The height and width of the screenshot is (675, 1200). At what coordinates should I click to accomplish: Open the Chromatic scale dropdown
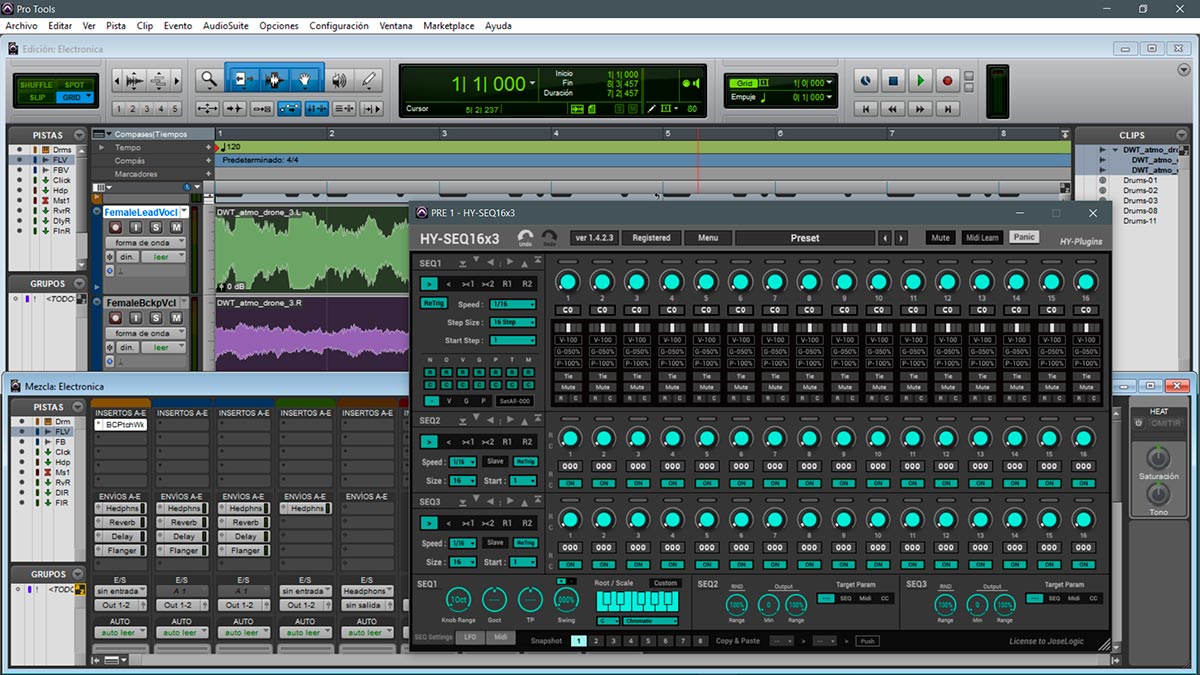649,621
